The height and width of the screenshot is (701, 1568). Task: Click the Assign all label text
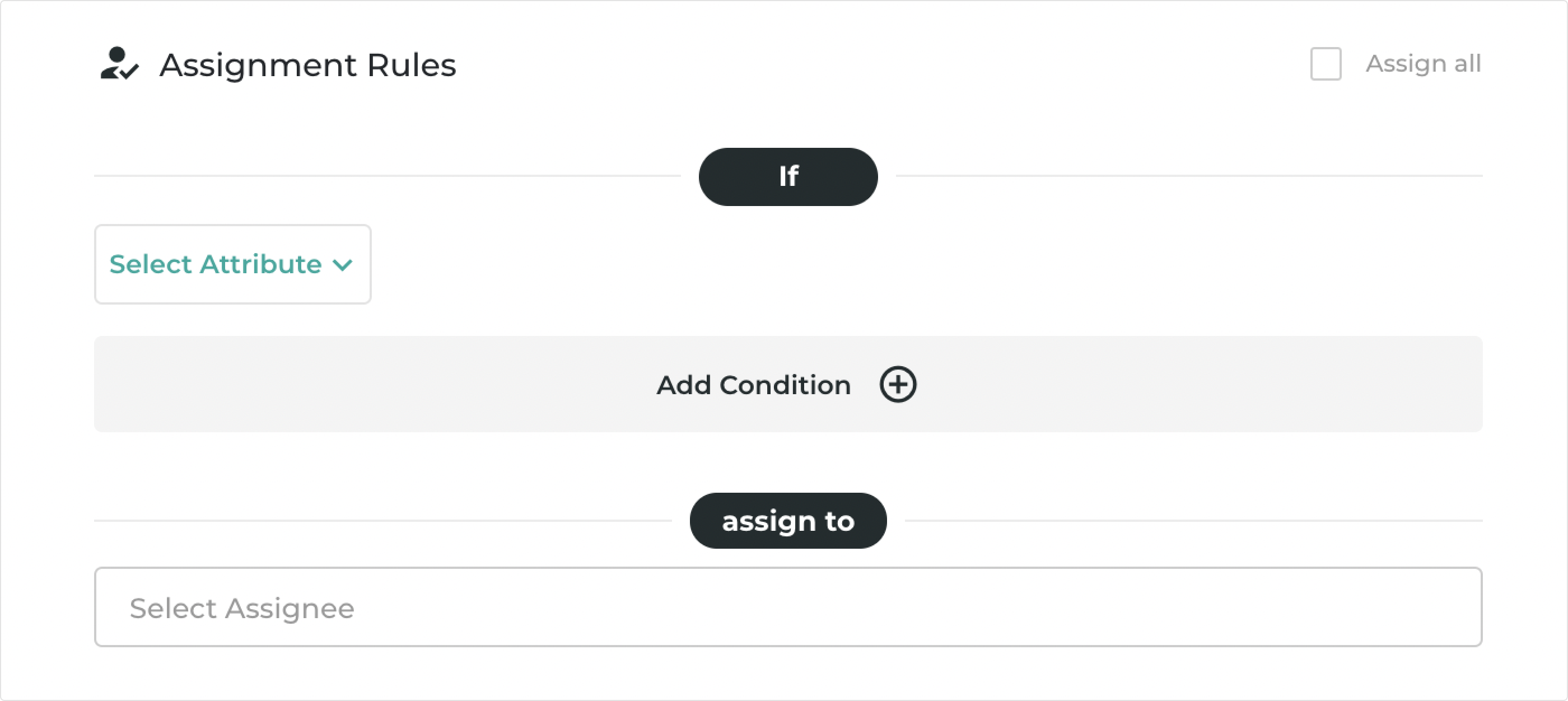pos(1423,63)
